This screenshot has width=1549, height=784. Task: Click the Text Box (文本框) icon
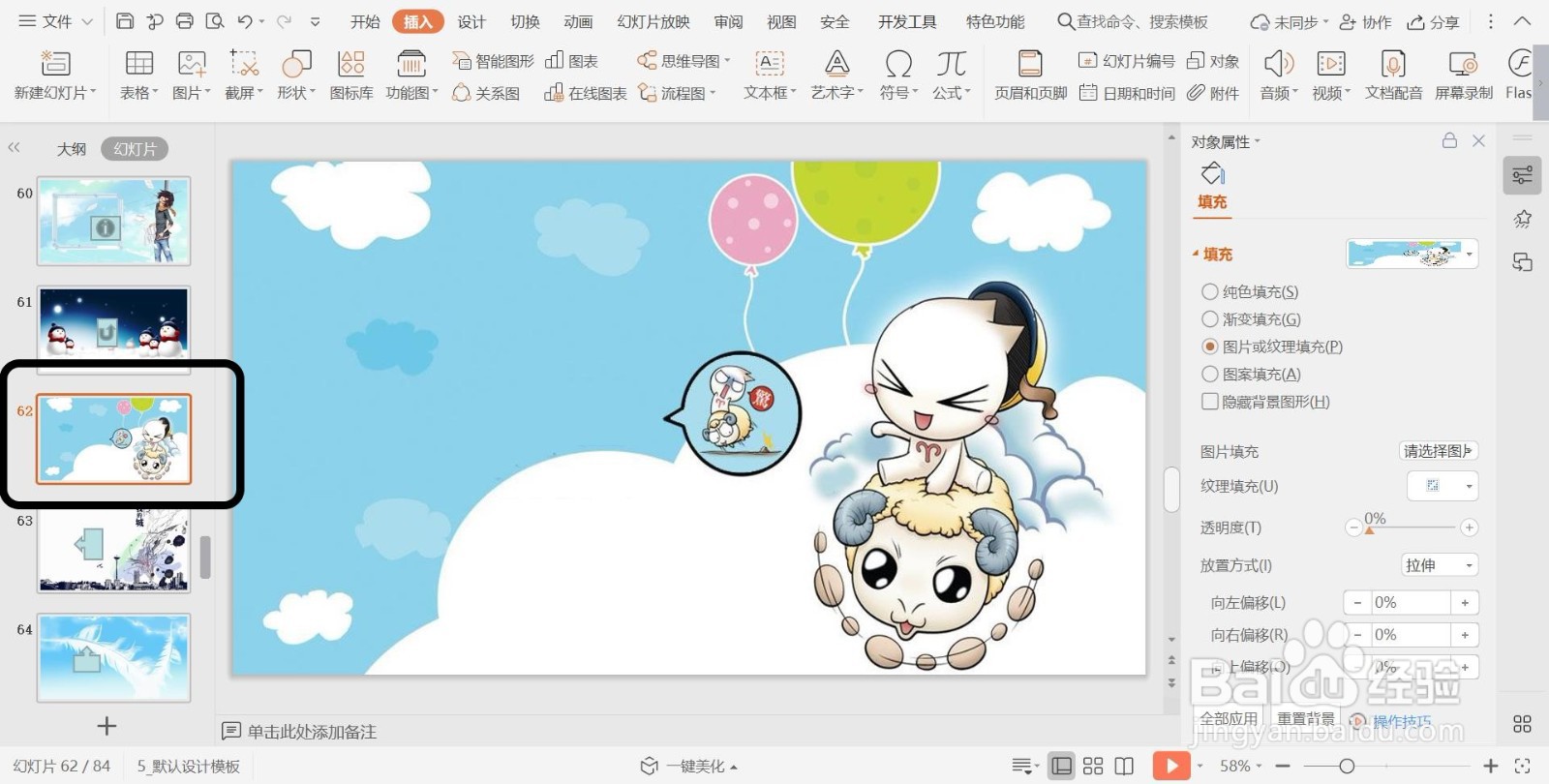770,64
